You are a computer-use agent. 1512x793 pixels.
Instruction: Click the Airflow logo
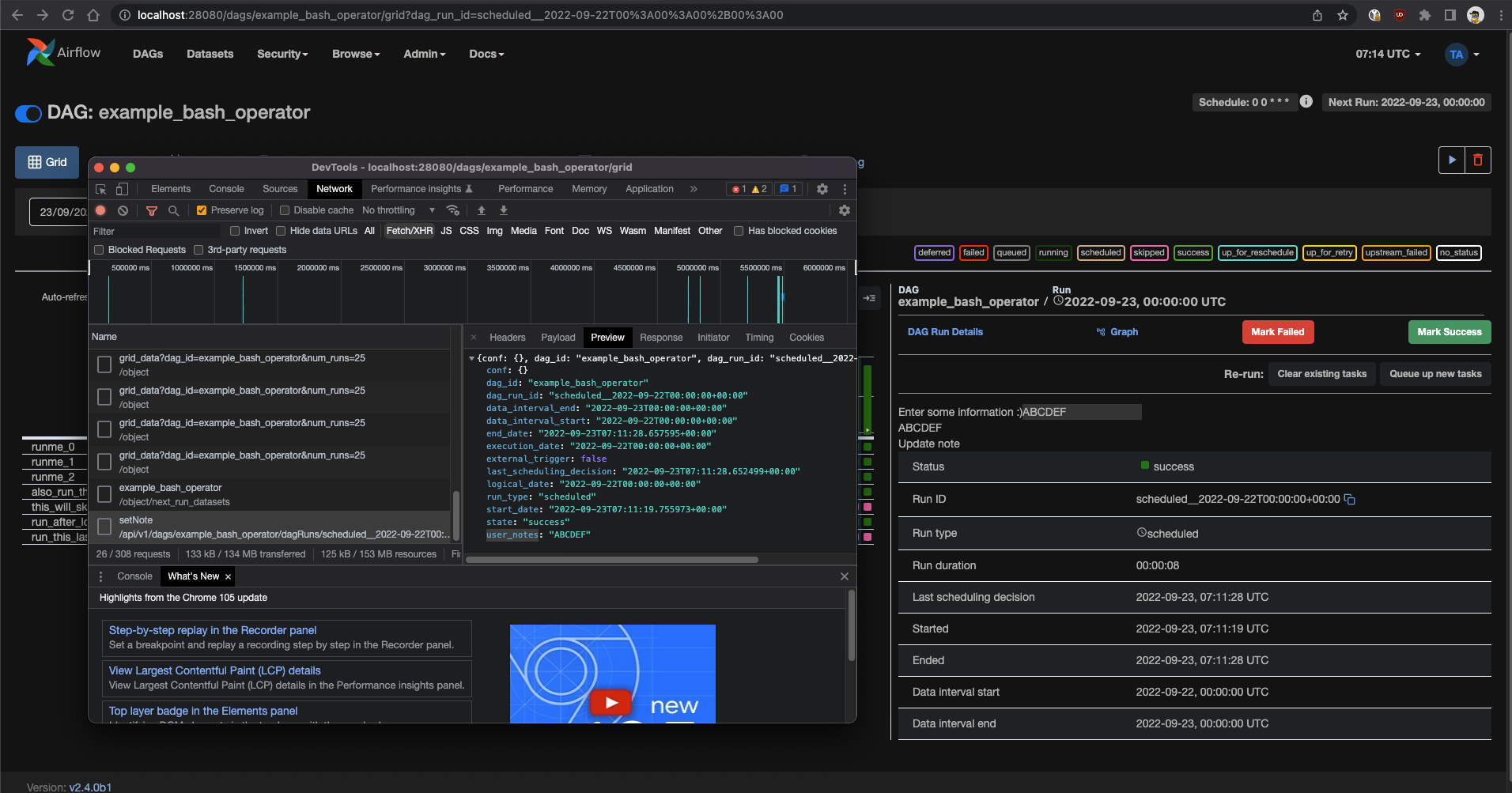click(x=63, y=52)
